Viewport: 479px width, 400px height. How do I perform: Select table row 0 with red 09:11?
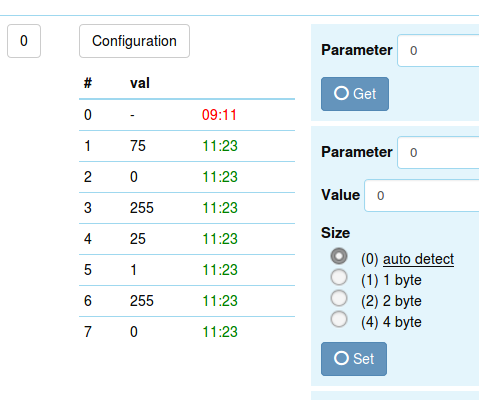tap(187, 115)
